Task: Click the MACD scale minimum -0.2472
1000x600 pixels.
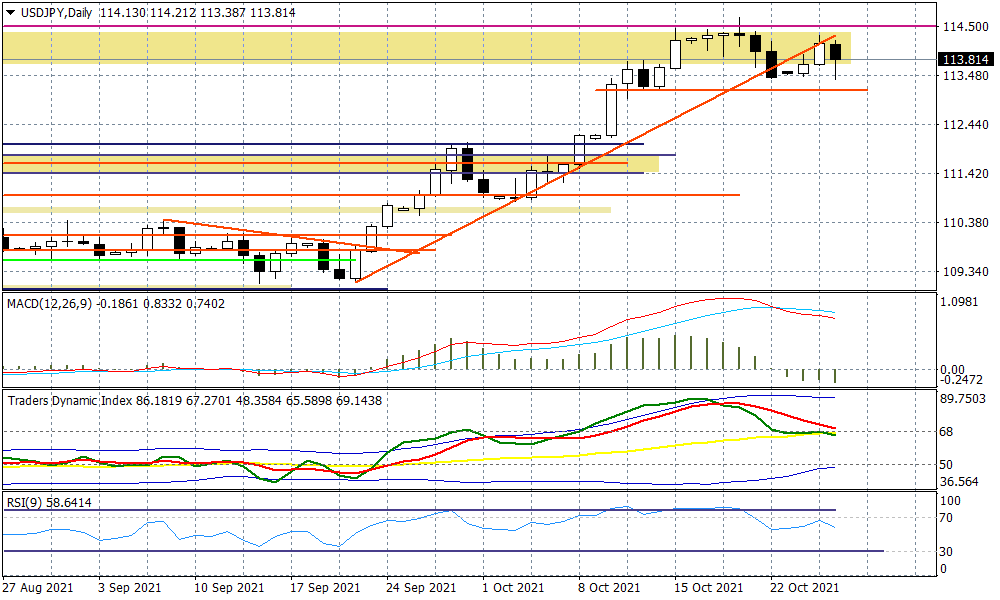Action: pyautogui.click(x=961, y=380)
